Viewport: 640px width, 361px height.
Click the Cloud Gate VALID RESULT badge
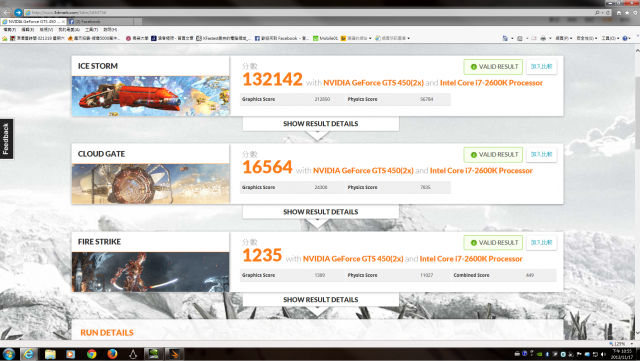point(493,155)
